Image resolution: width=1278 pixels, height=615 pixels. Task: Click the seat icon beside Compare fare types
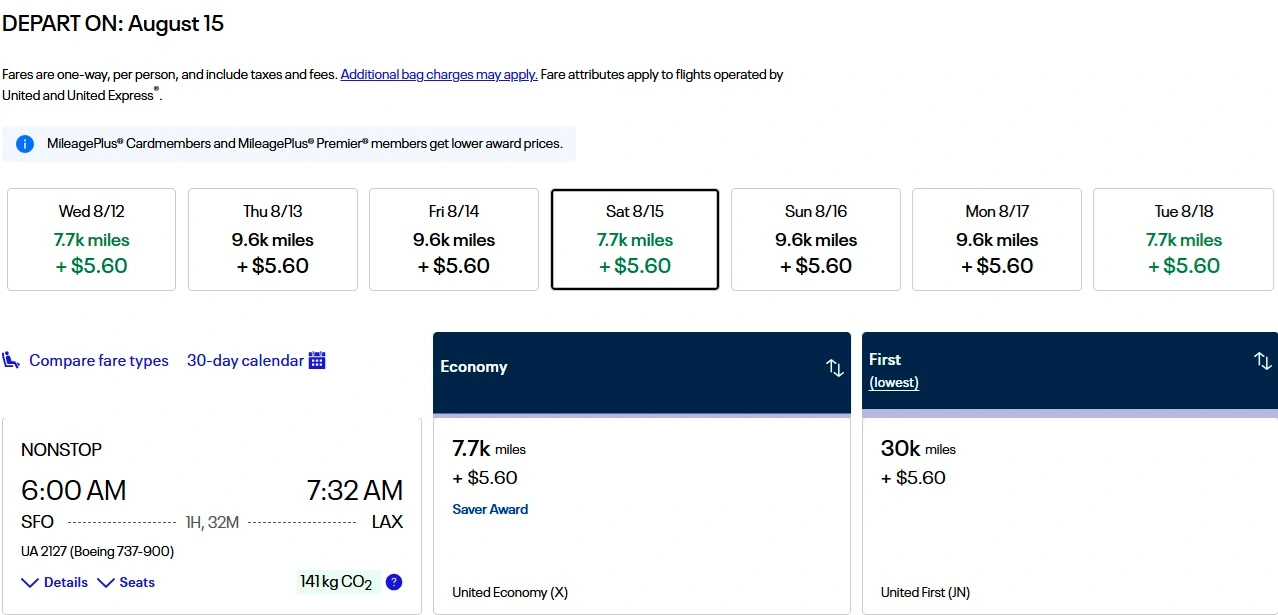click(x=12, y=360)
